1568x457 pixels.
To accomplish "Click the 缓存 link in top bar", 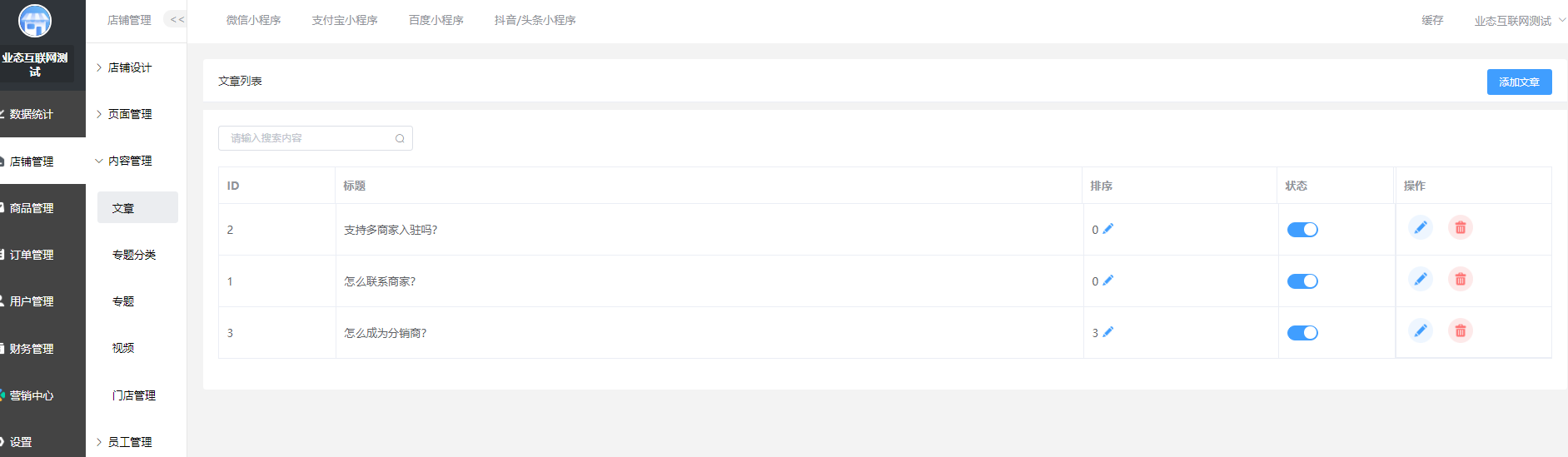I will tap(1432, 20).
